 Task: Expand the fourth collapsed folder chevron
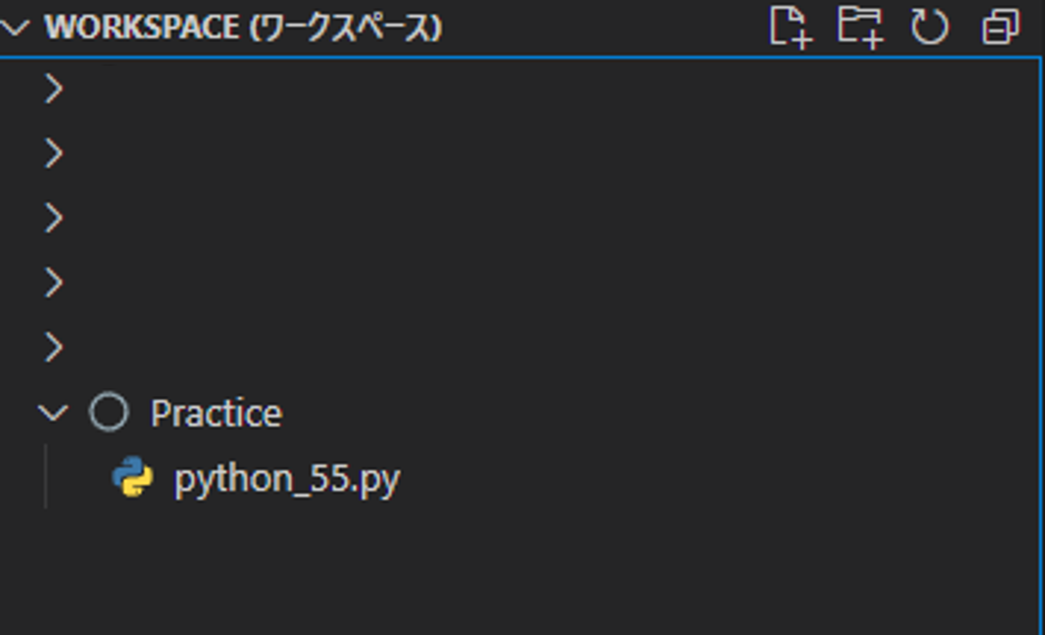click(x=53, y=283)
